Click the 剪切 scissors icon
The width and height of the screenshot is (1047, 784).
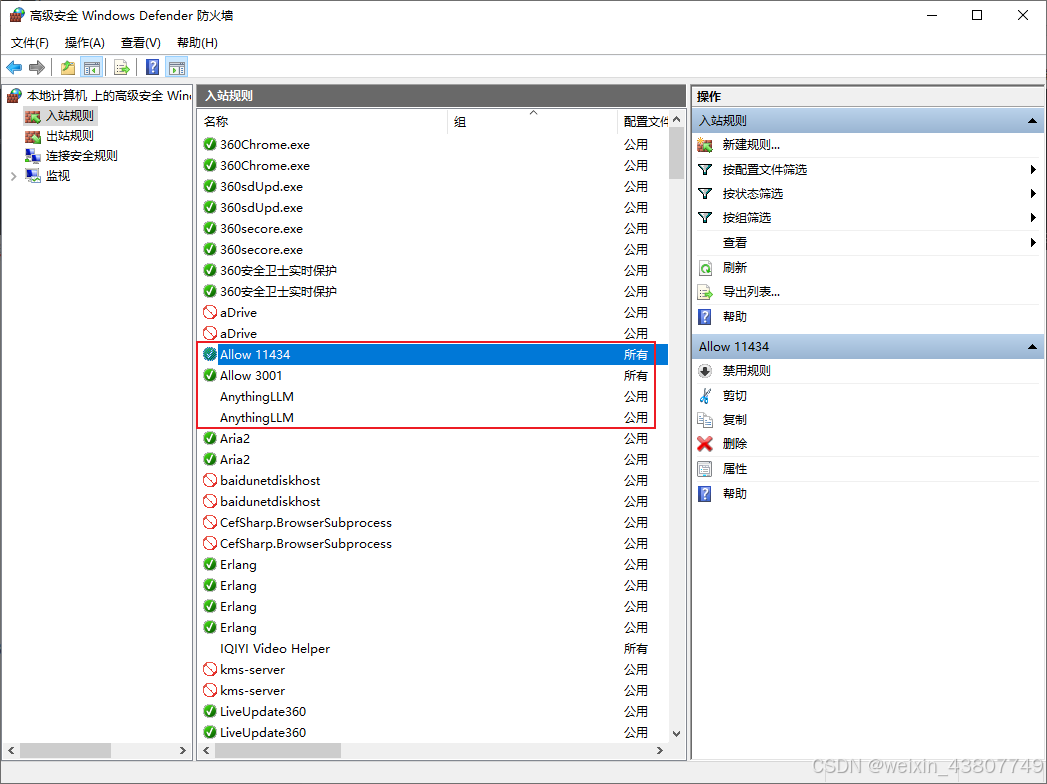(x=705, y=396)
